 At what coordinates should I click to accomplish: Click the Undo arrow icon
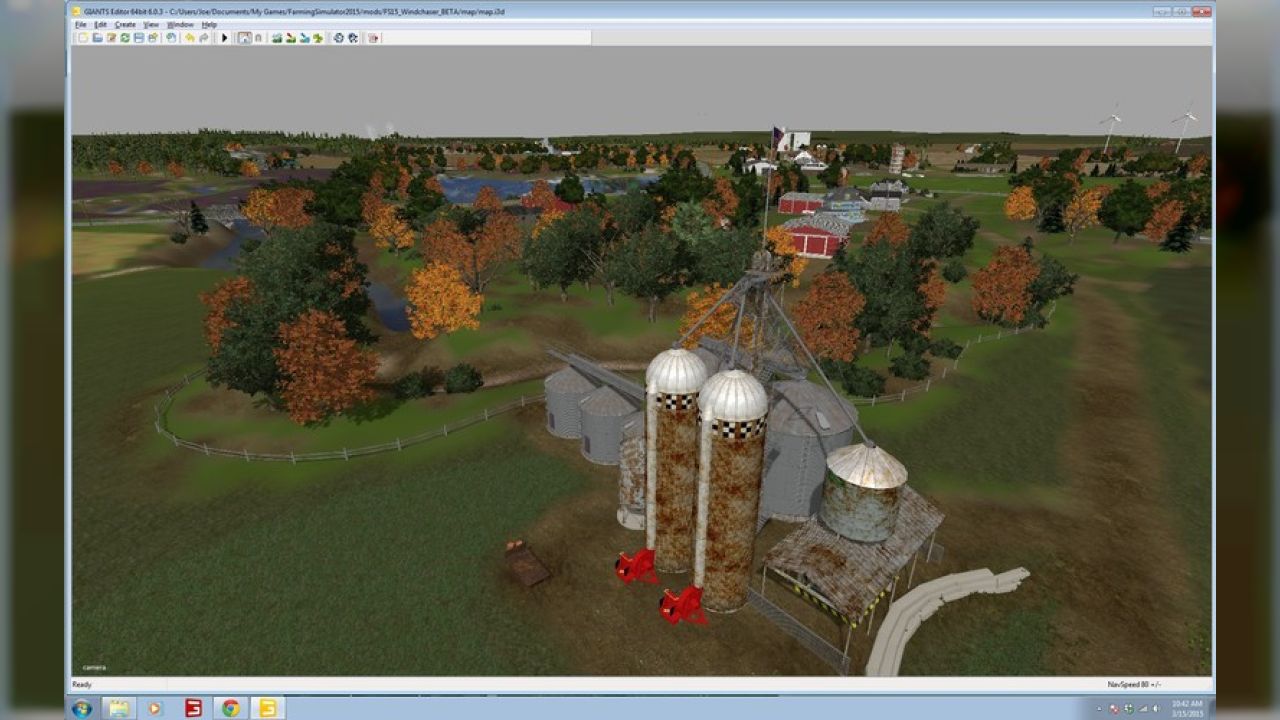(190, 37)
